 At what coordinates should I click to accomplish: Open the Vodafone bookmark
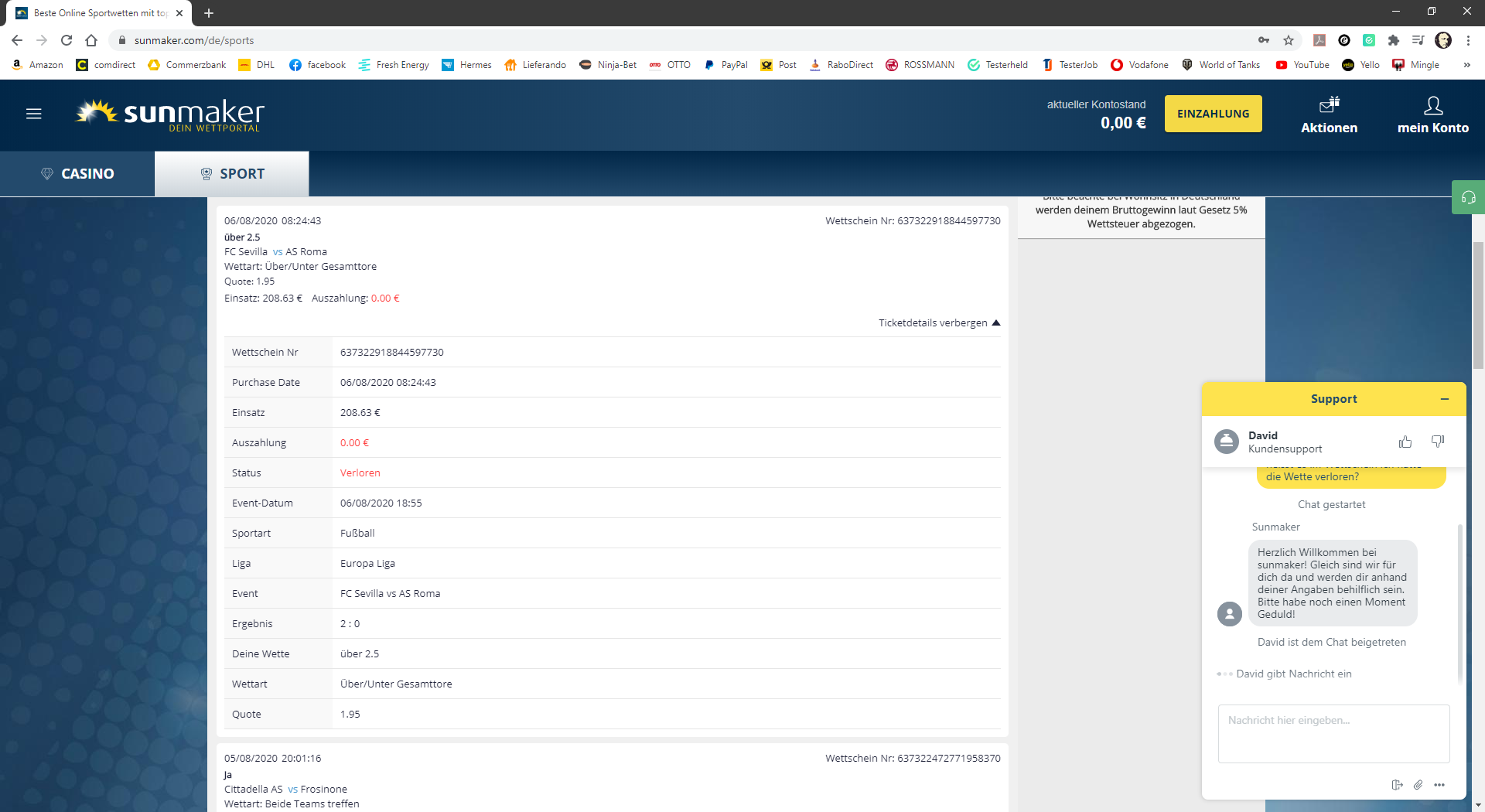coord(1139,65)
